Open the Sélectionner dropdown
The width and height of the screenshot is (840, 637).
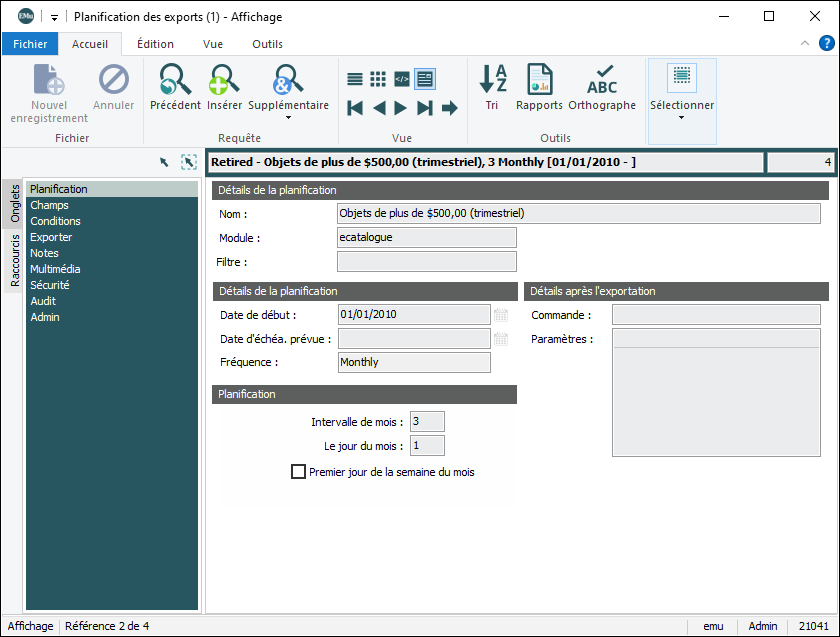pos(682,118)
